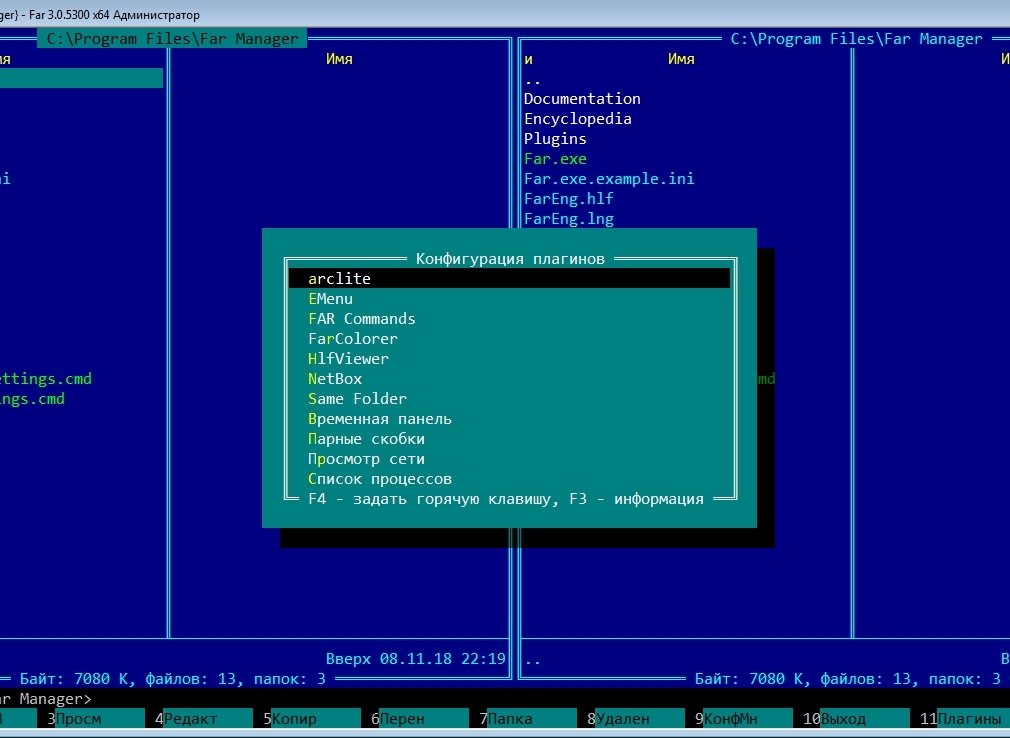
Task: Click the Имя column header in left panel
Action: [x=339, y=59]
